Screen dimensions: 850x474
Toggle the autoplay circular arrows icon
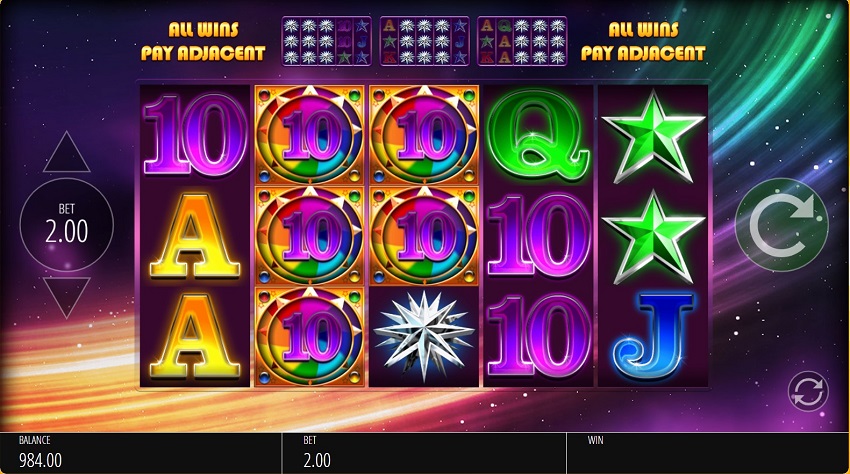click(x=808, y=392)
